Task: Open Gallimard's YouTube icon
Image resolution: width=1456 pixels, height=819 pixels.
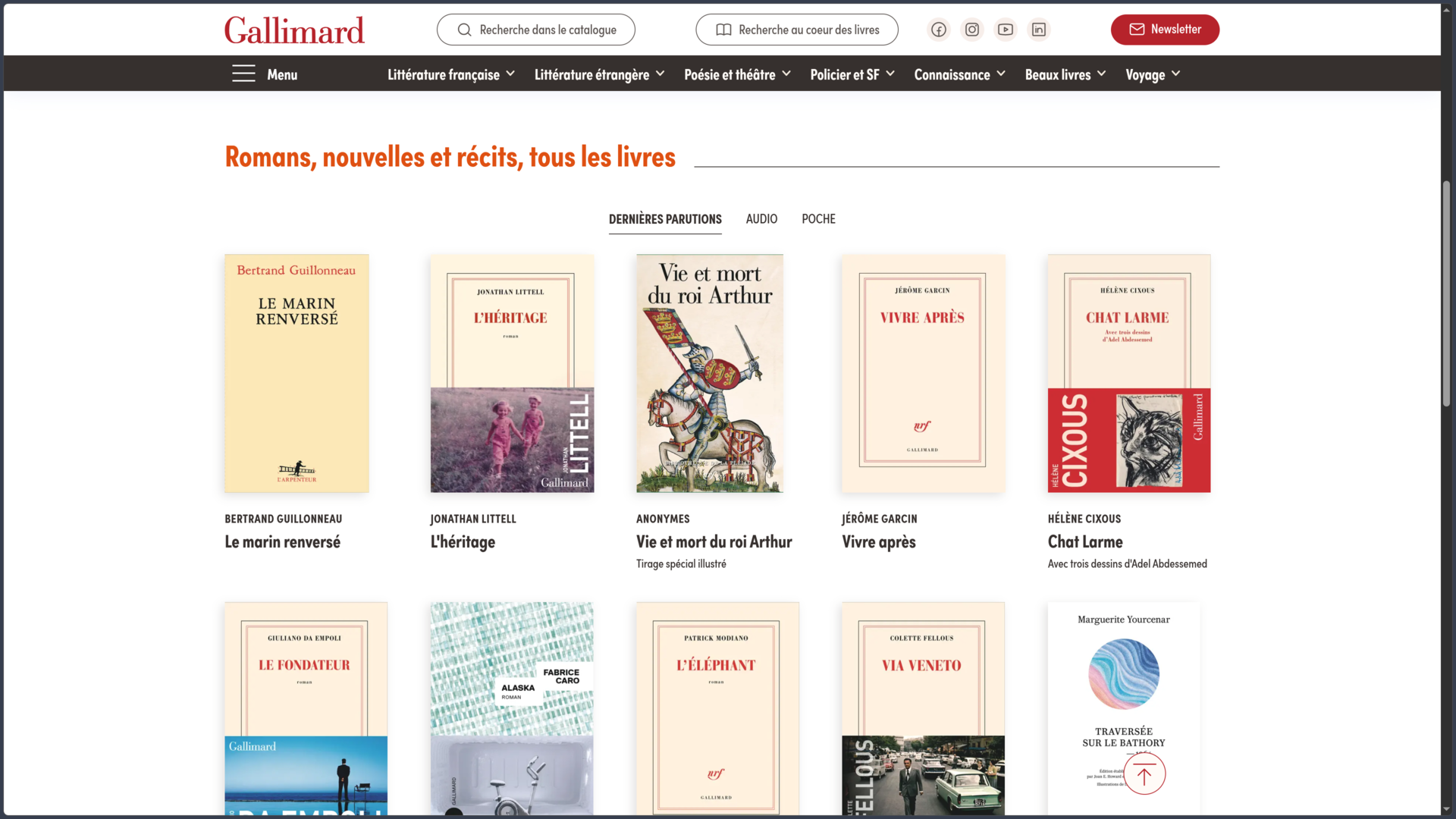Action: tap(1006, 30)
